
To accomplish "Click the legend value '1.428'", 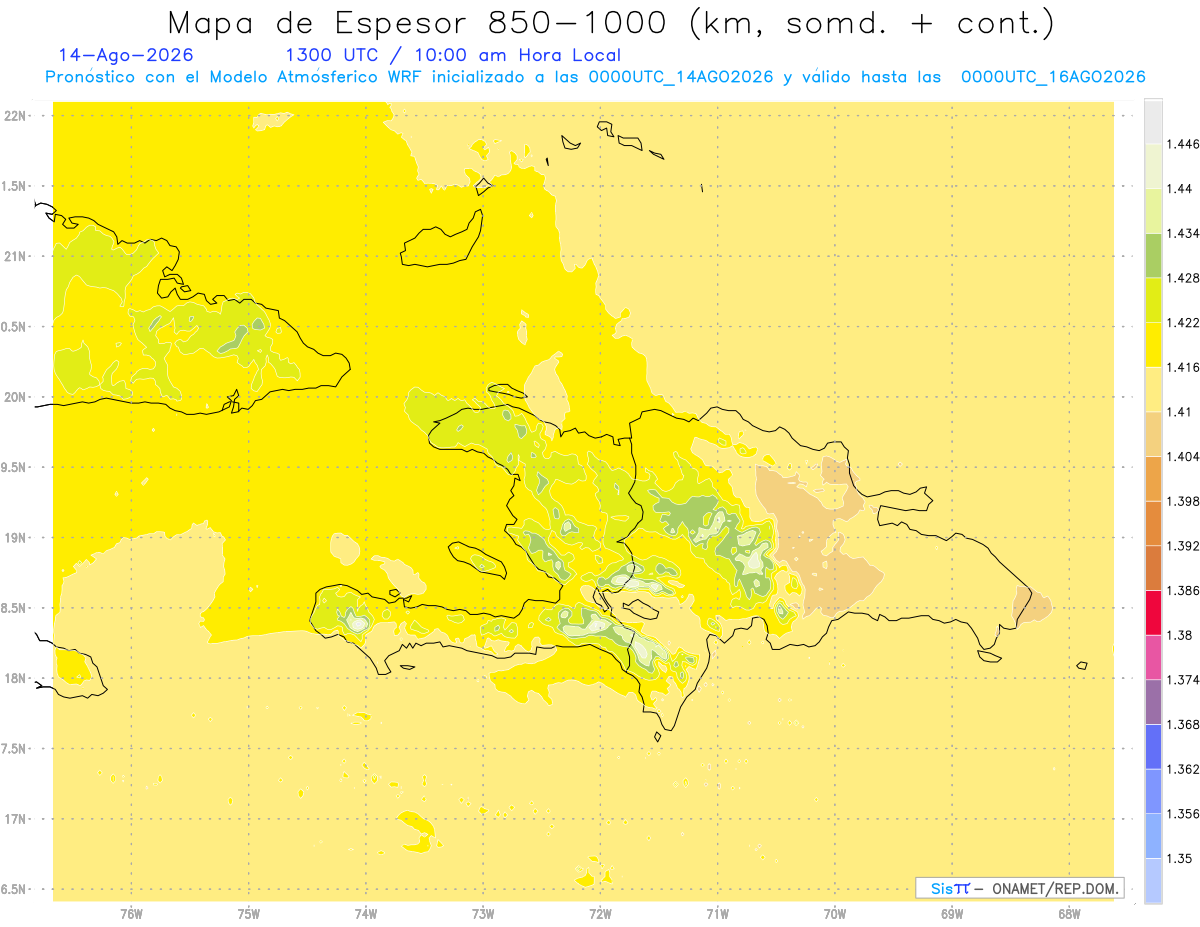I will coord(1183,278).
